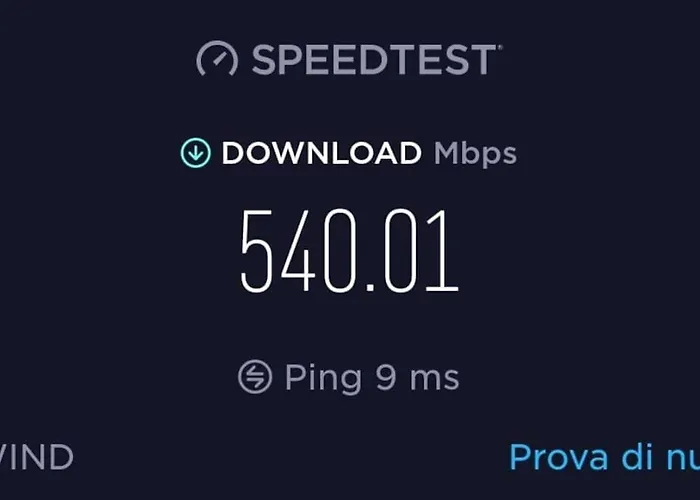
Task: Tap the word Prova in the retry link
Action: click(558, 457)
